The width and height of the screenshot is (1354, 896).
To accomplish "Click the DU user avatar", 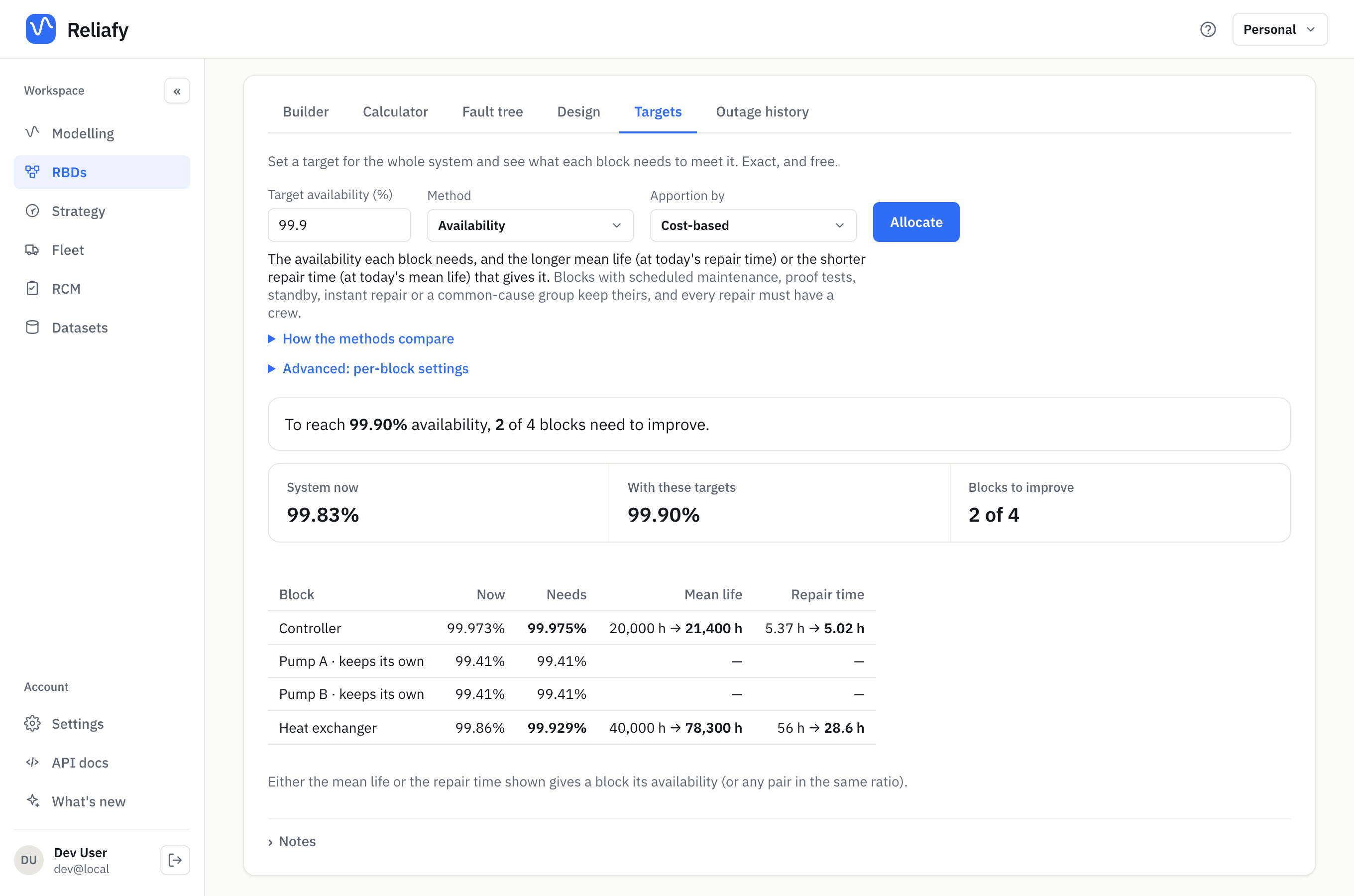I will tap(28, 860).
